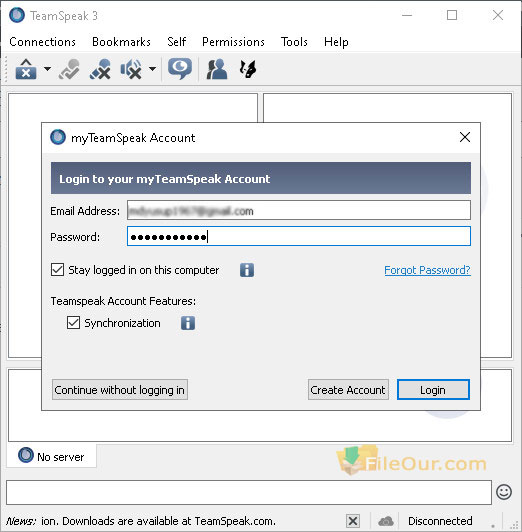The height and width of the screenshot is (532, 522).
Task: Maximize the TeamSpeak 3 window
Action: (452, 15)
